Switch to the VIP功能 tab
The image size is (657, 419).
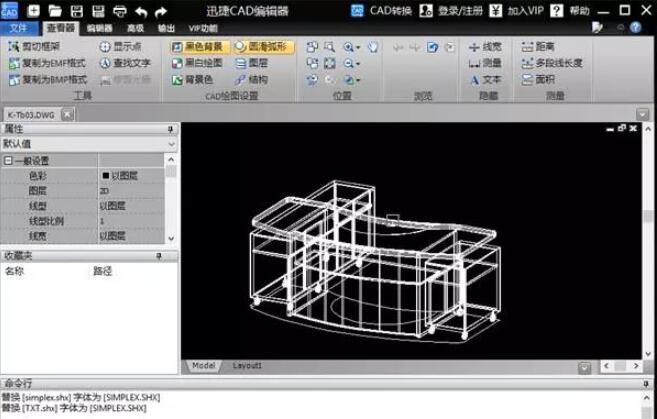(x=203, y=28)
